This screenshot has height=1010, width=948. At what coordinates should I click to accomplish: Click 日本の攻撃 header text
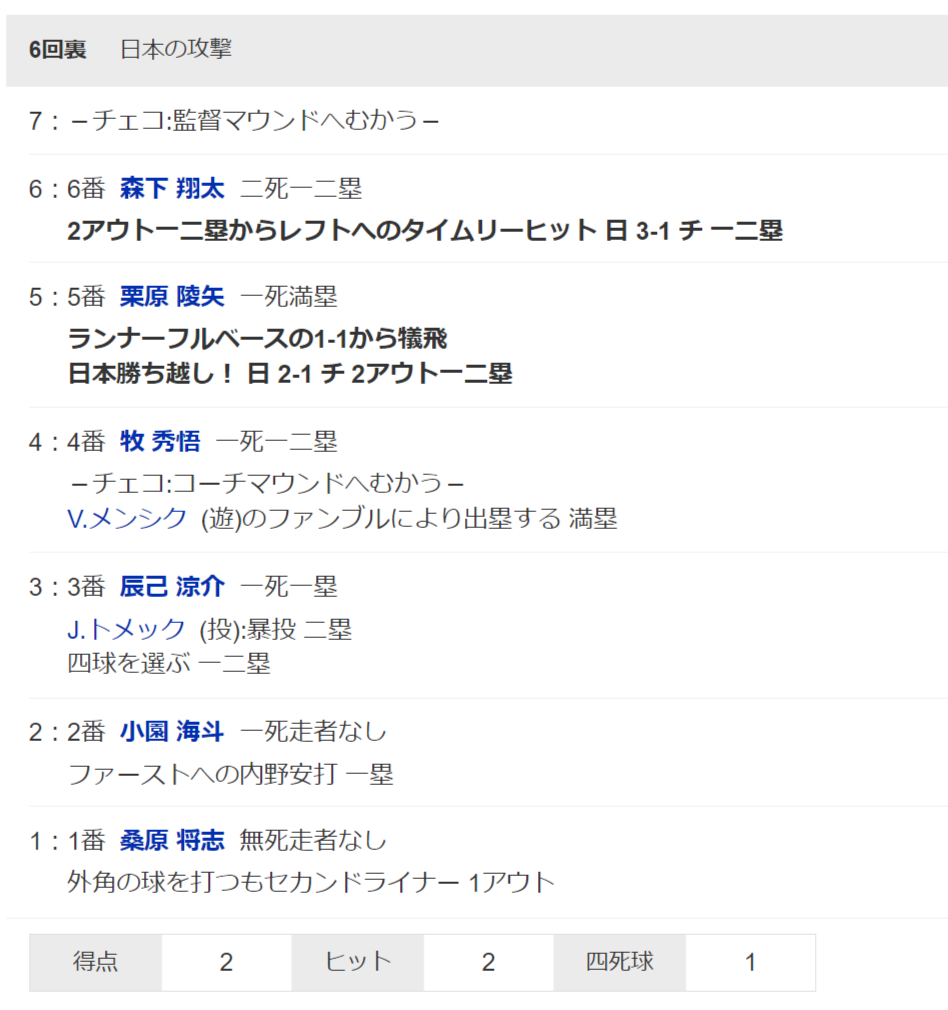coord(176,50)
